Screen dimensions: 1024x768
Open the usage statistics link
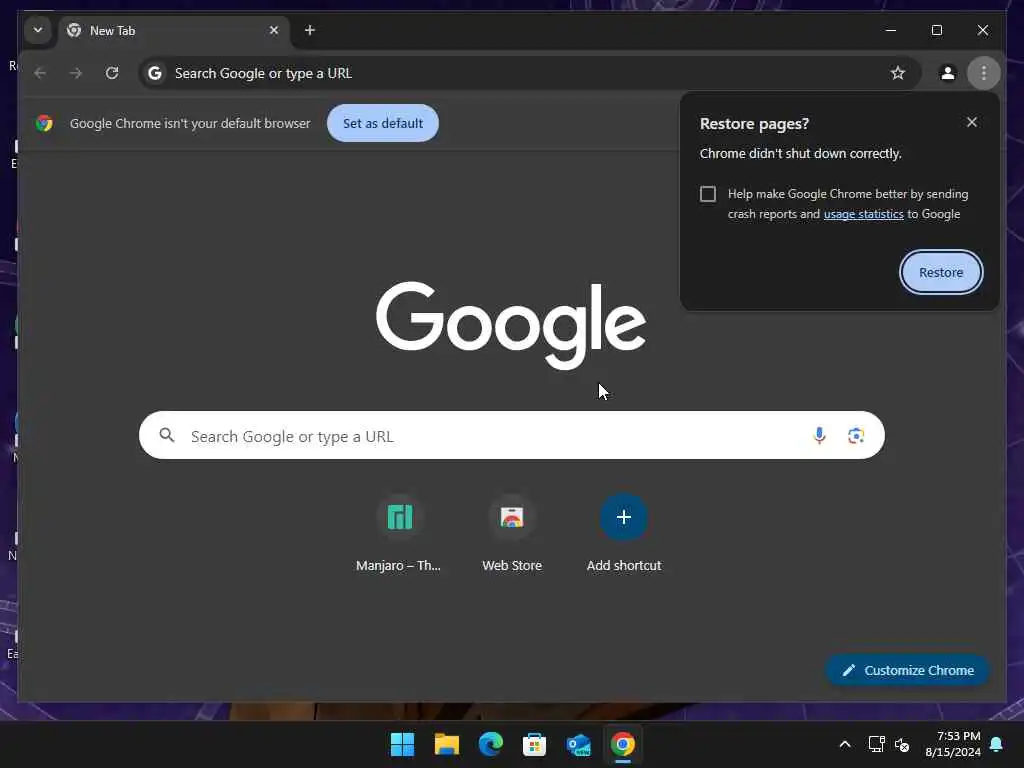[x=863, y=214]
